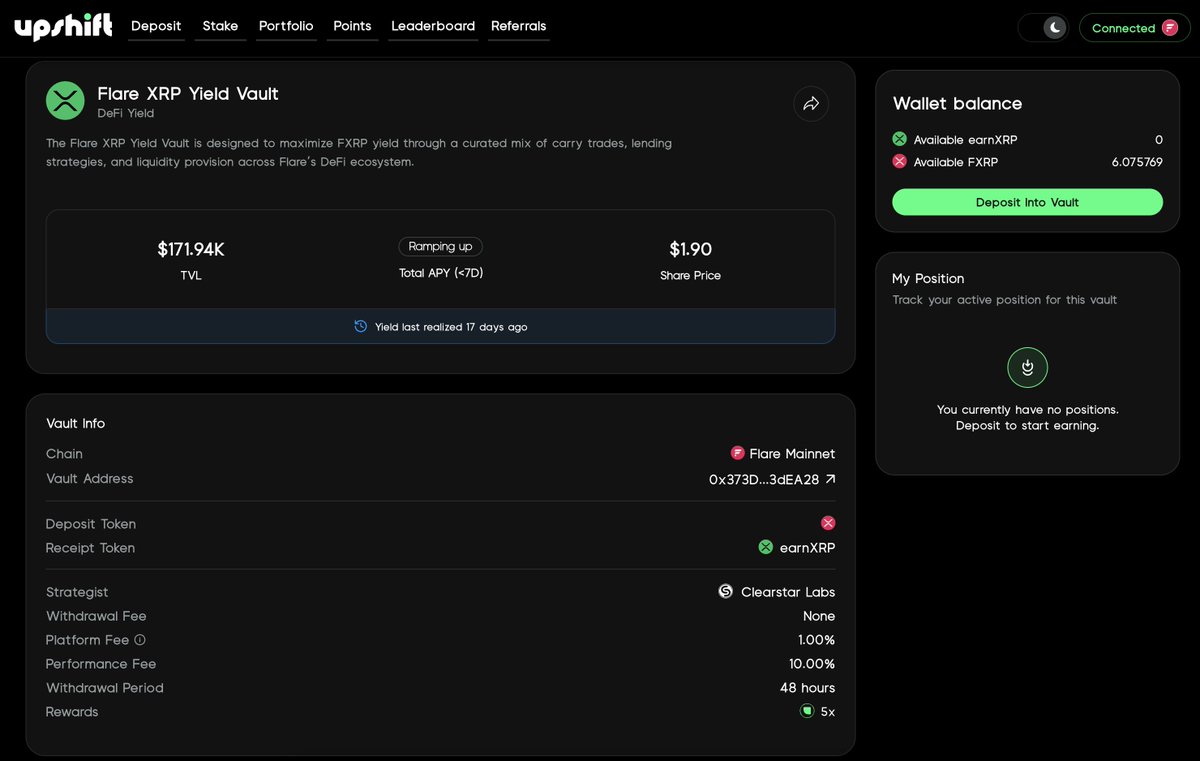Click the yield history clock icon
Viewport: 1200px width, 761px height.
361,326
